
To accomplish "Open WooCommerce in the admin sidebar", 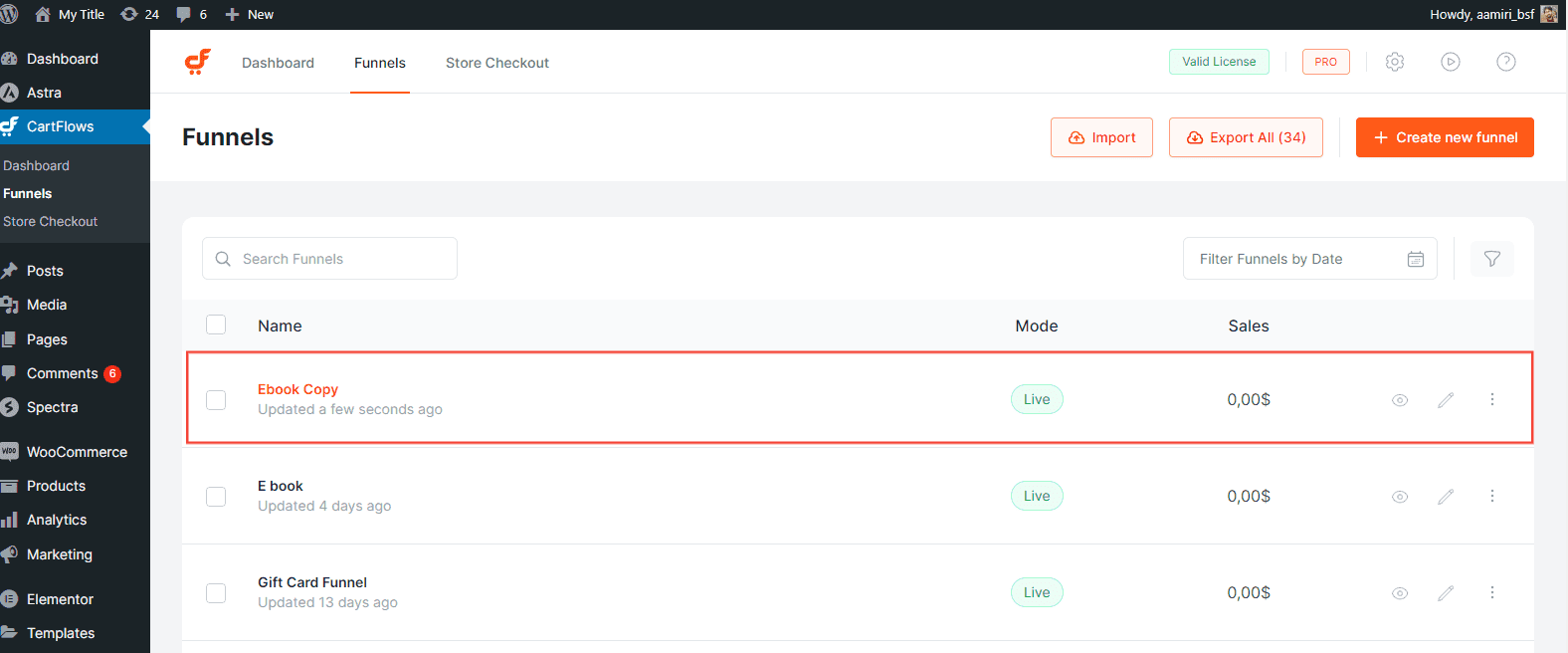I will pos(77,452).
